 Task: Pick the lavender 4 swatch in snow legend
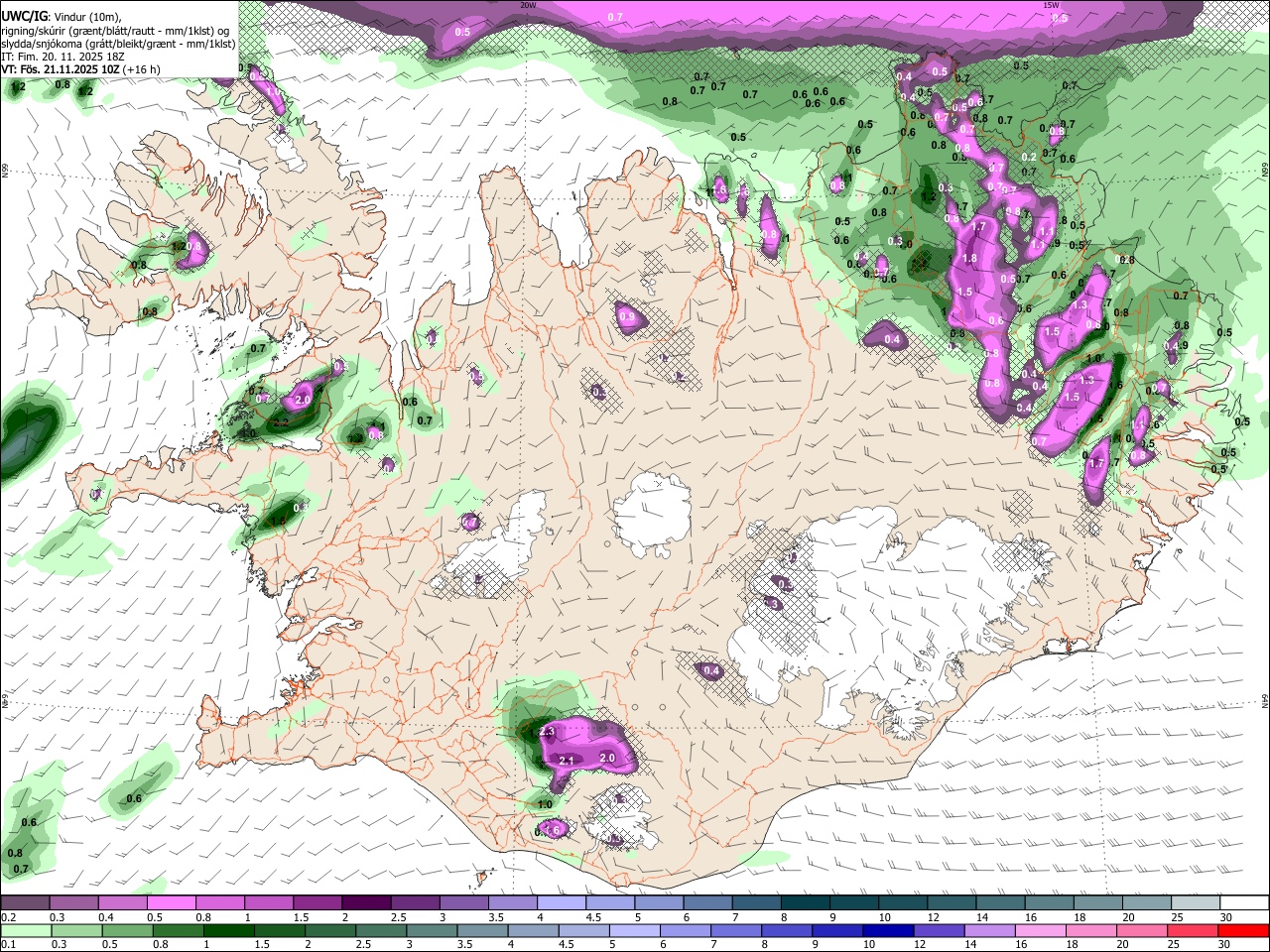pos(562,903)
